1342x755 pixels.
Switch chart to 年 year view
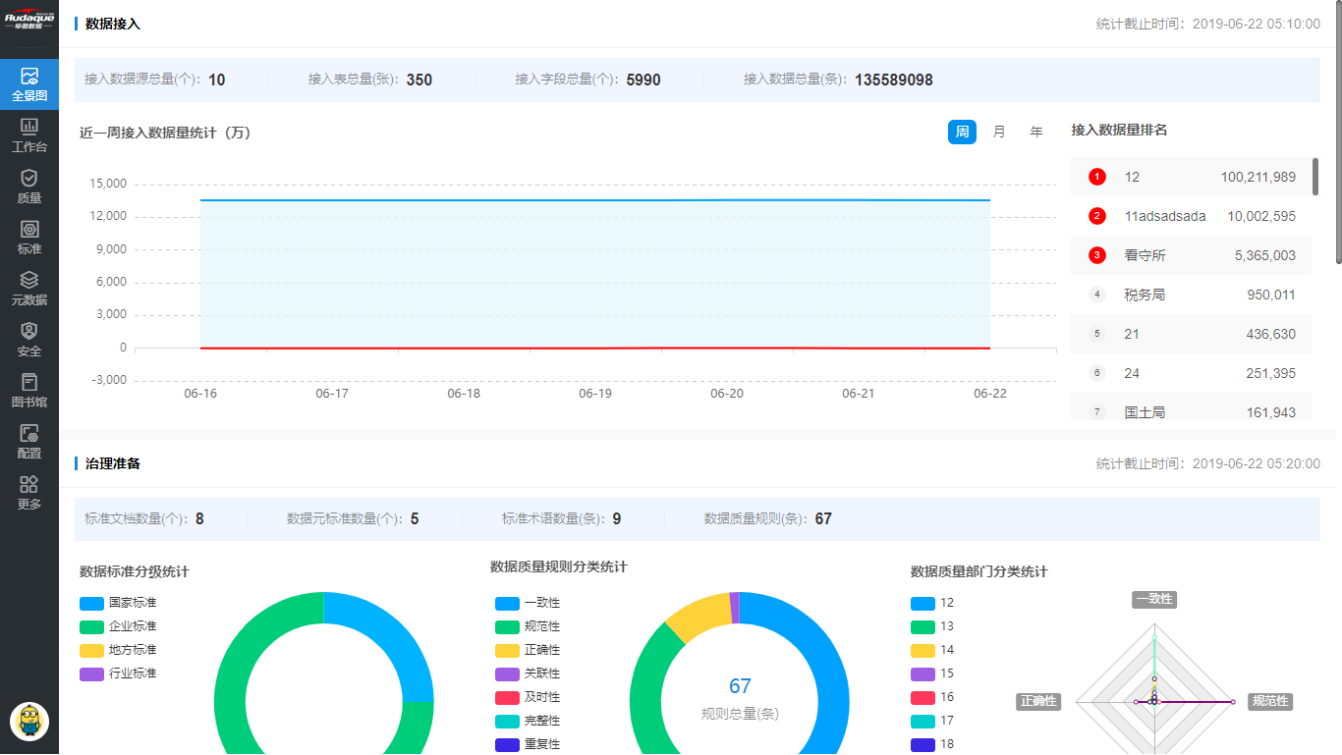coord(1036,132)
